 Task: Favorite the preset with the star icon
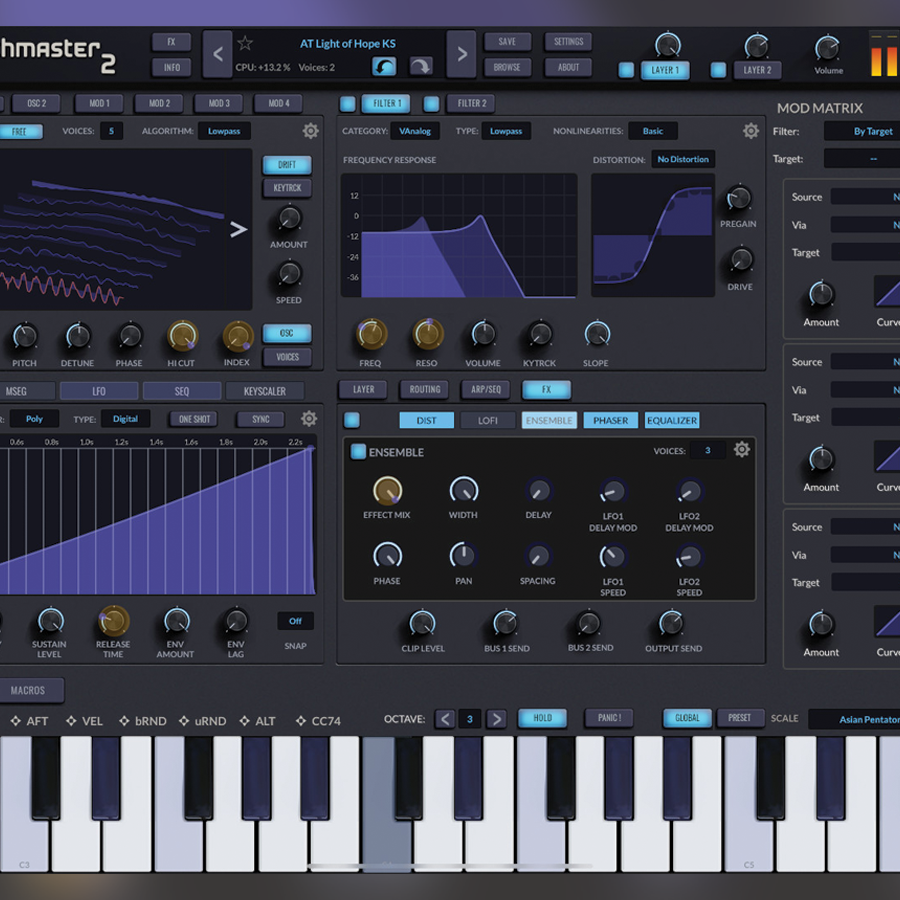[245, 43]
